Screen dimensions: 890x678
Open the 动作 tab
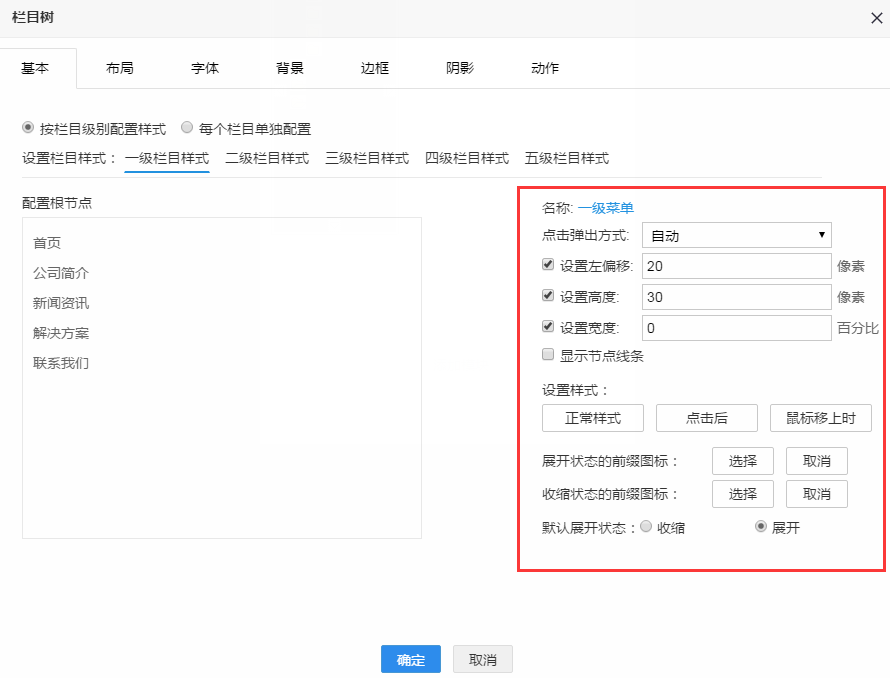click(x=545, y=68)
